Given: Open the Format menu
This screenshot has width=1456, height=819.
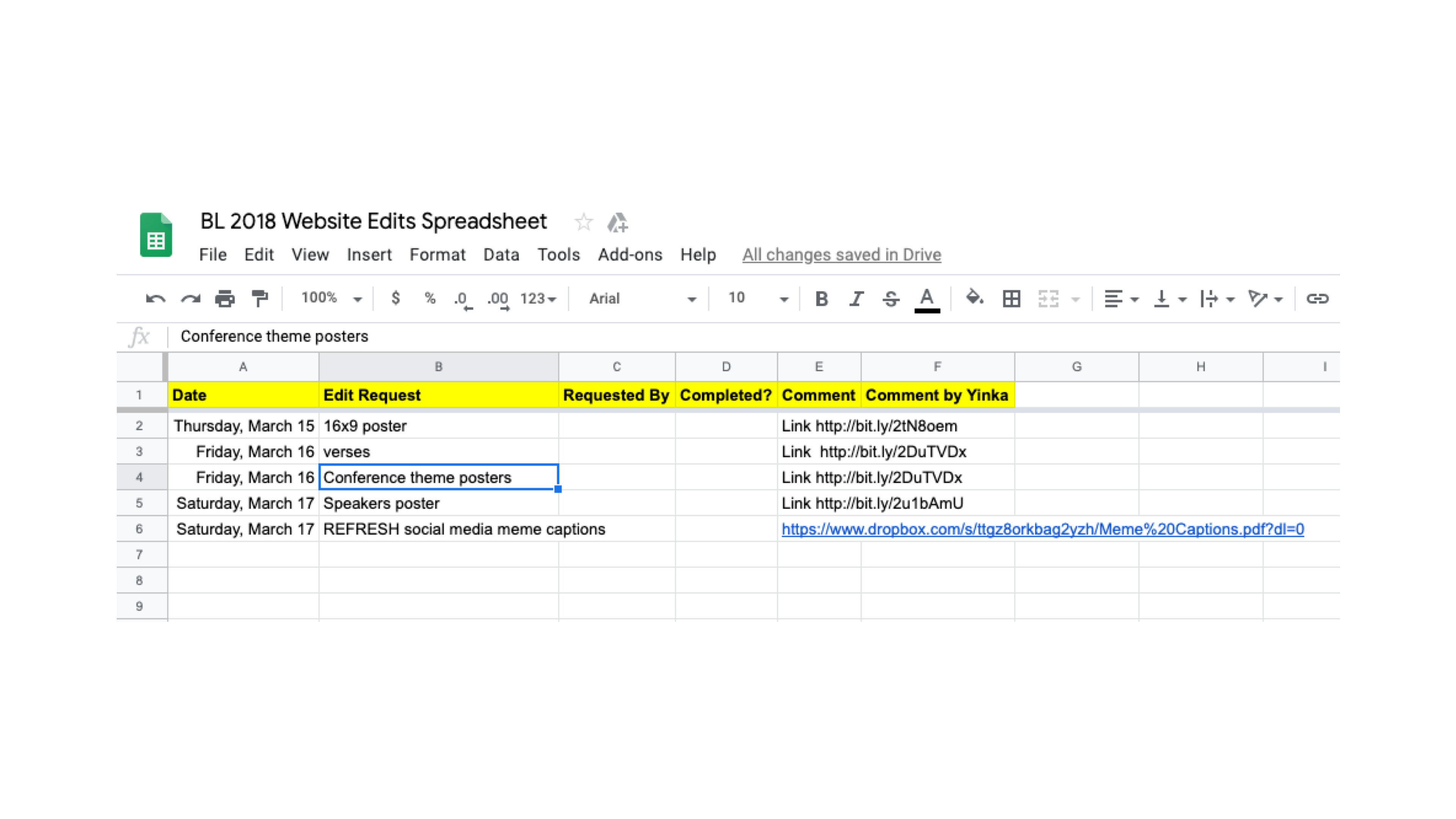Looking at the screenshot, I should [438, 255].
